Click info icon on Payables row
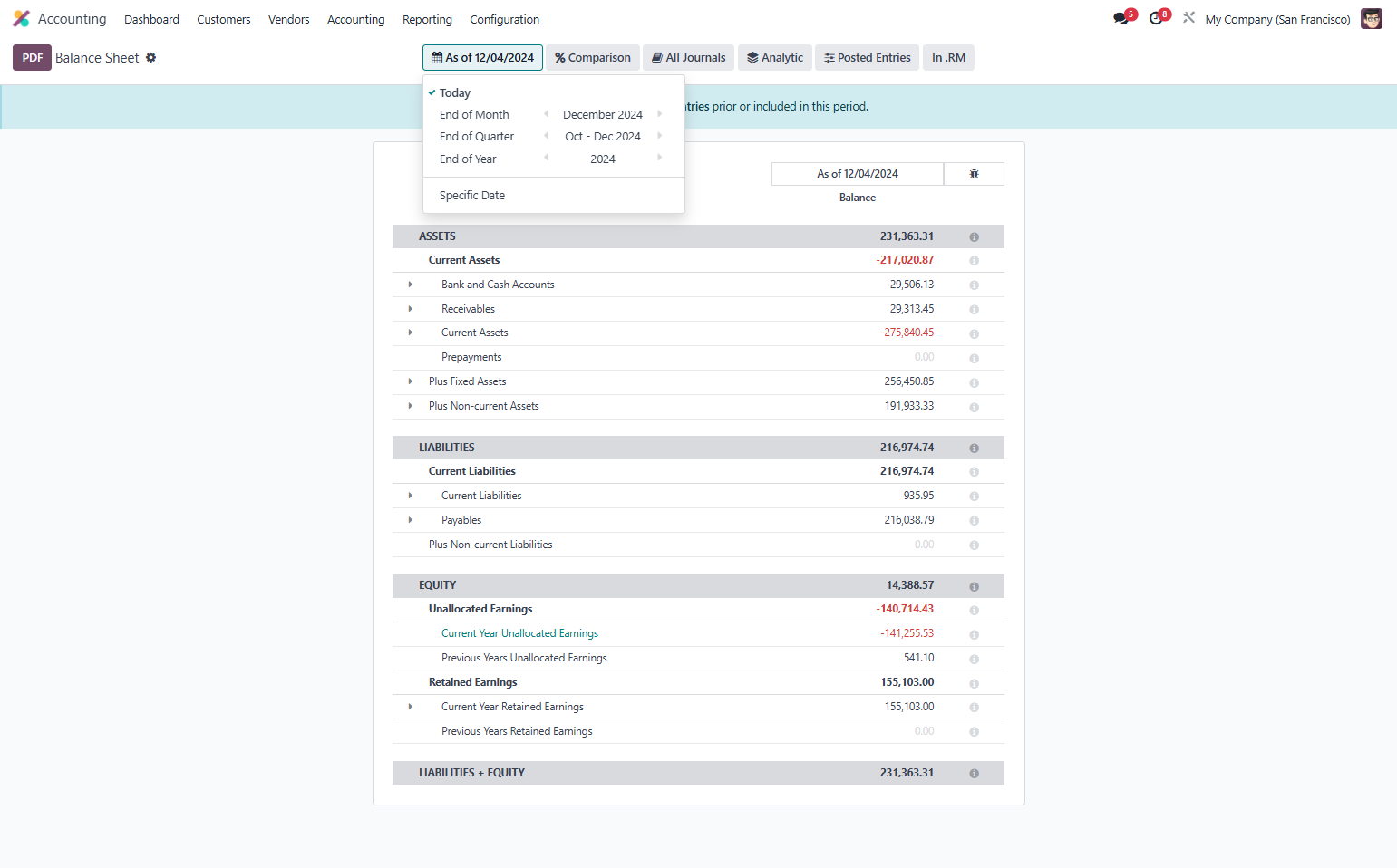This screenshot has height=868, width=1397. tap(974, 520)
